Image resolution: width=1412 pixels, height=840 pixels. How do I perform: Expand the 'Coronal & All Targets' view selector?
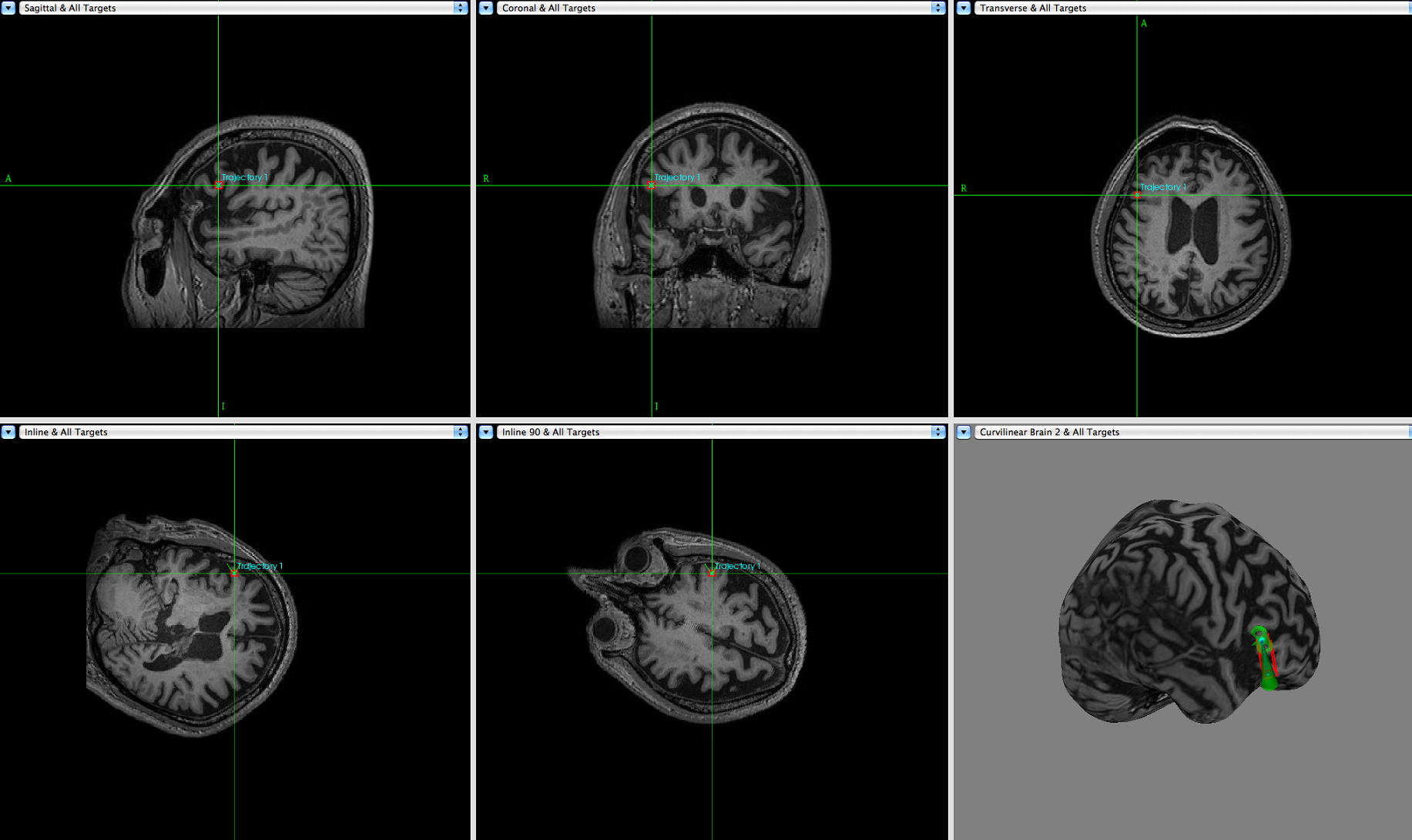(720, 8)
